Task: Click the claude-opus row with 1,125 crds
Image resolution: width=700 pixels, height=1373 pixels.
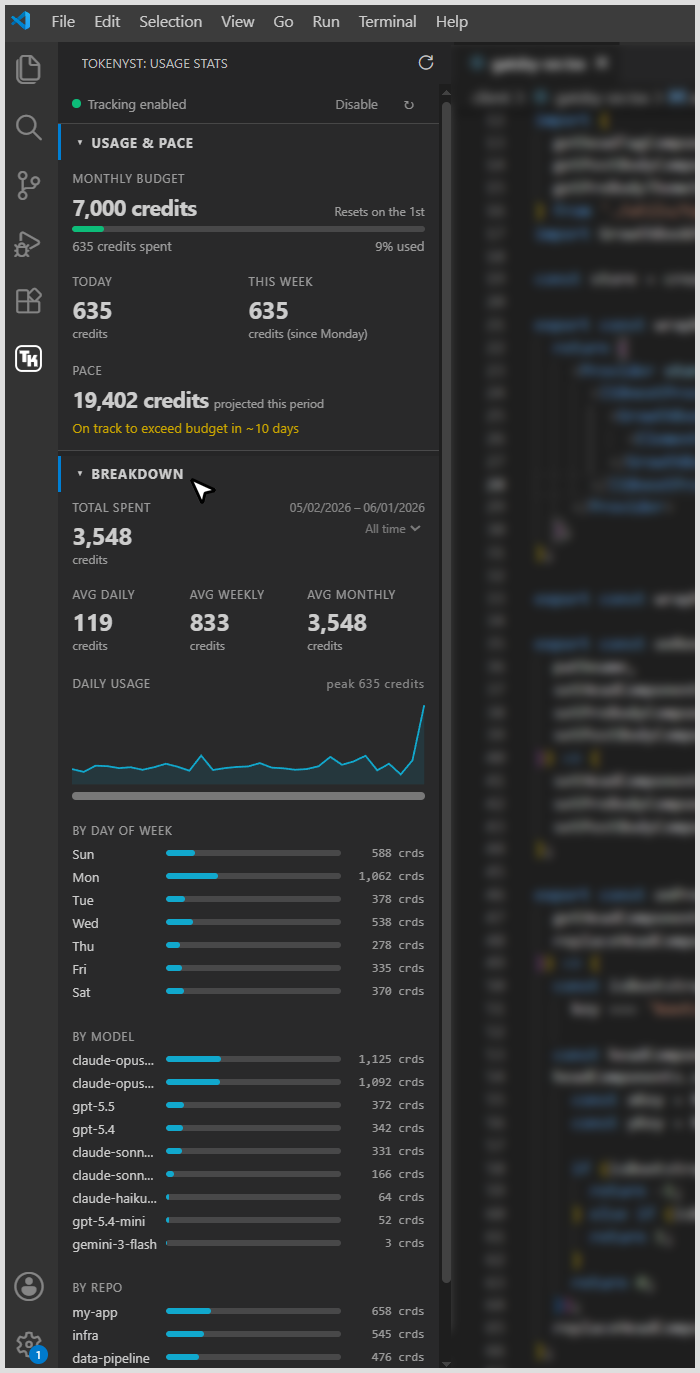Action: coord(248,1059)
